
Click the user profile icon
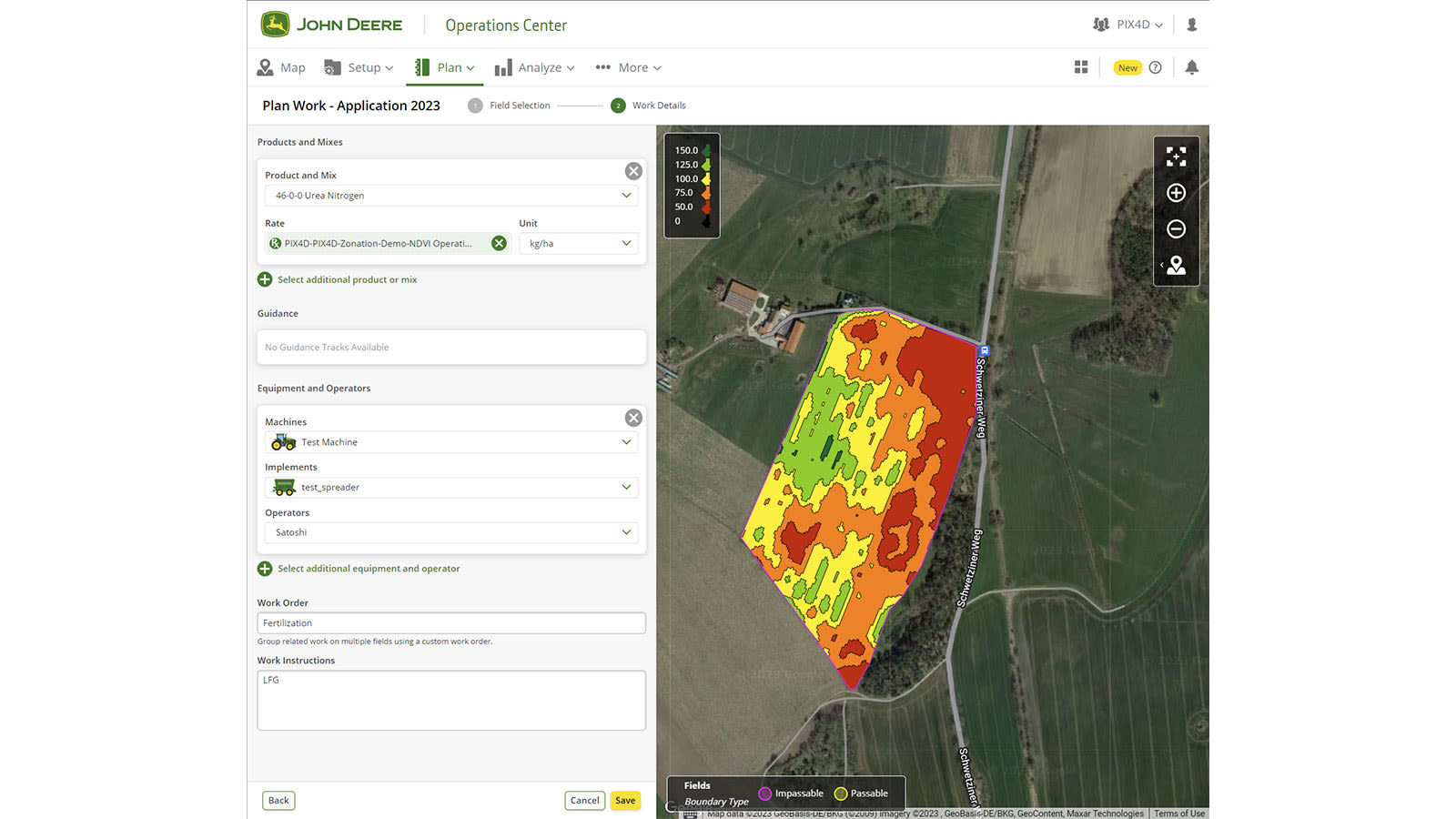click(x=1192, y=25)
